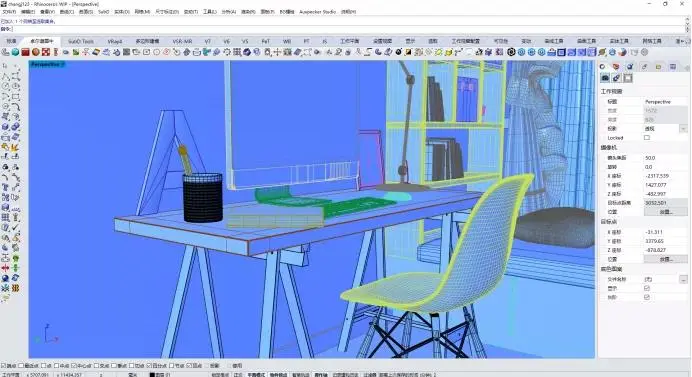Screen dimensions: 692x377
Task: Switch to the WB toolbar tab
Action: click(x=287, y=41)
